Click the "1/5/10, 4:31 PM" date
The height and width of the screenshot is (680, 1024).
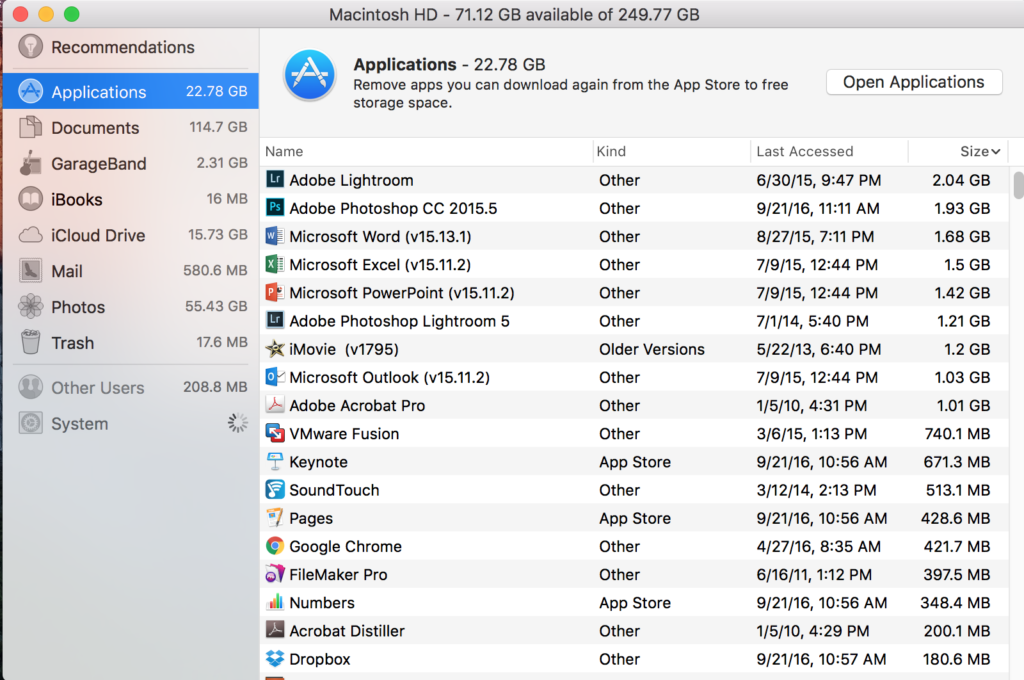point(811,406)
